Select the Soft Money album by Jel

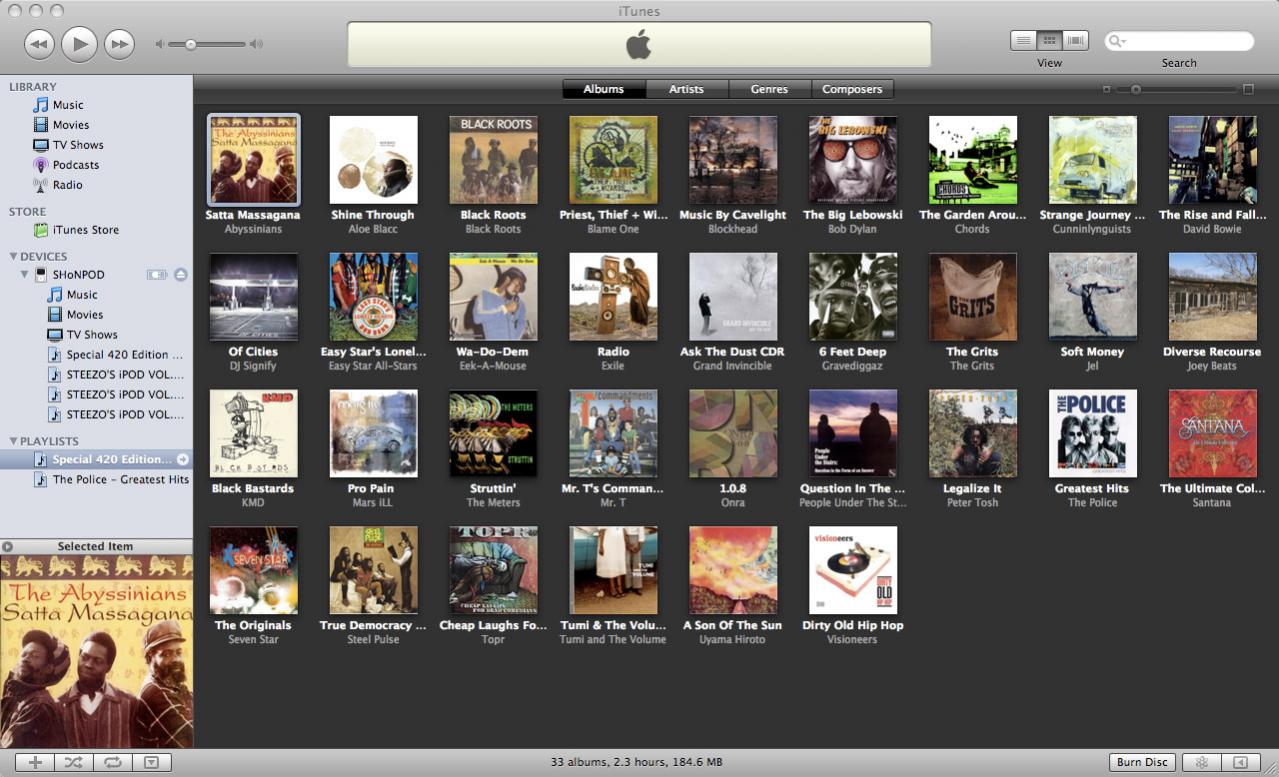click(1093, 297)
